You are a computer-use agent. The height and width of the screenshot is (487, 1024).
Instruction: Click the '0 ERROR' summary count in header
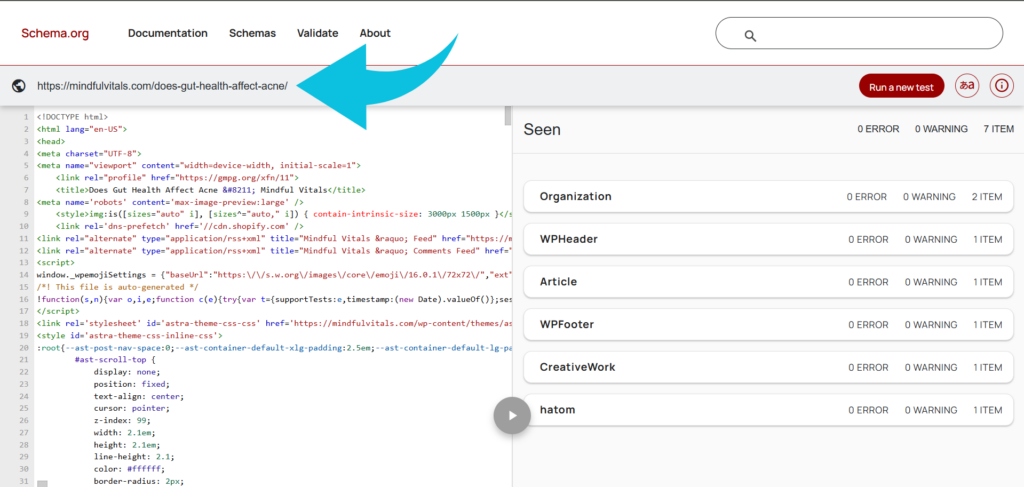(x=878, y=129)
